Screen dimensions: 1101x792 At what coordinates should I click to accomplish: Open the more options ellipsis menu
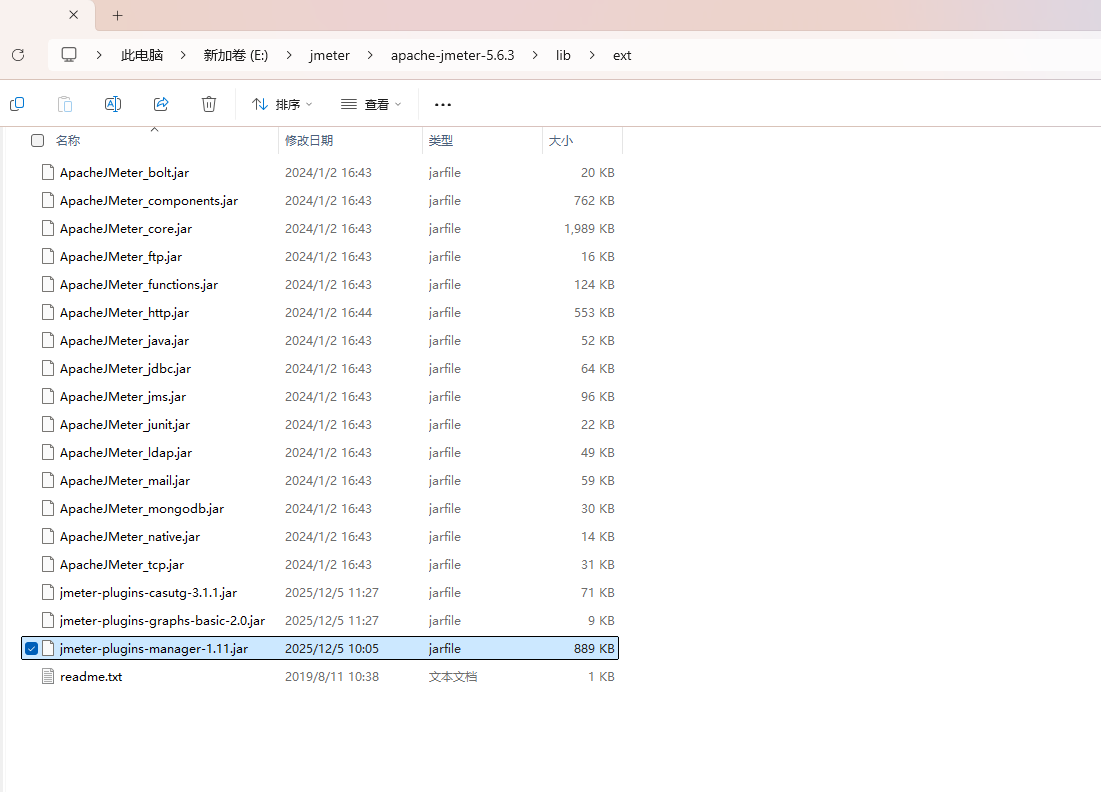442,105
